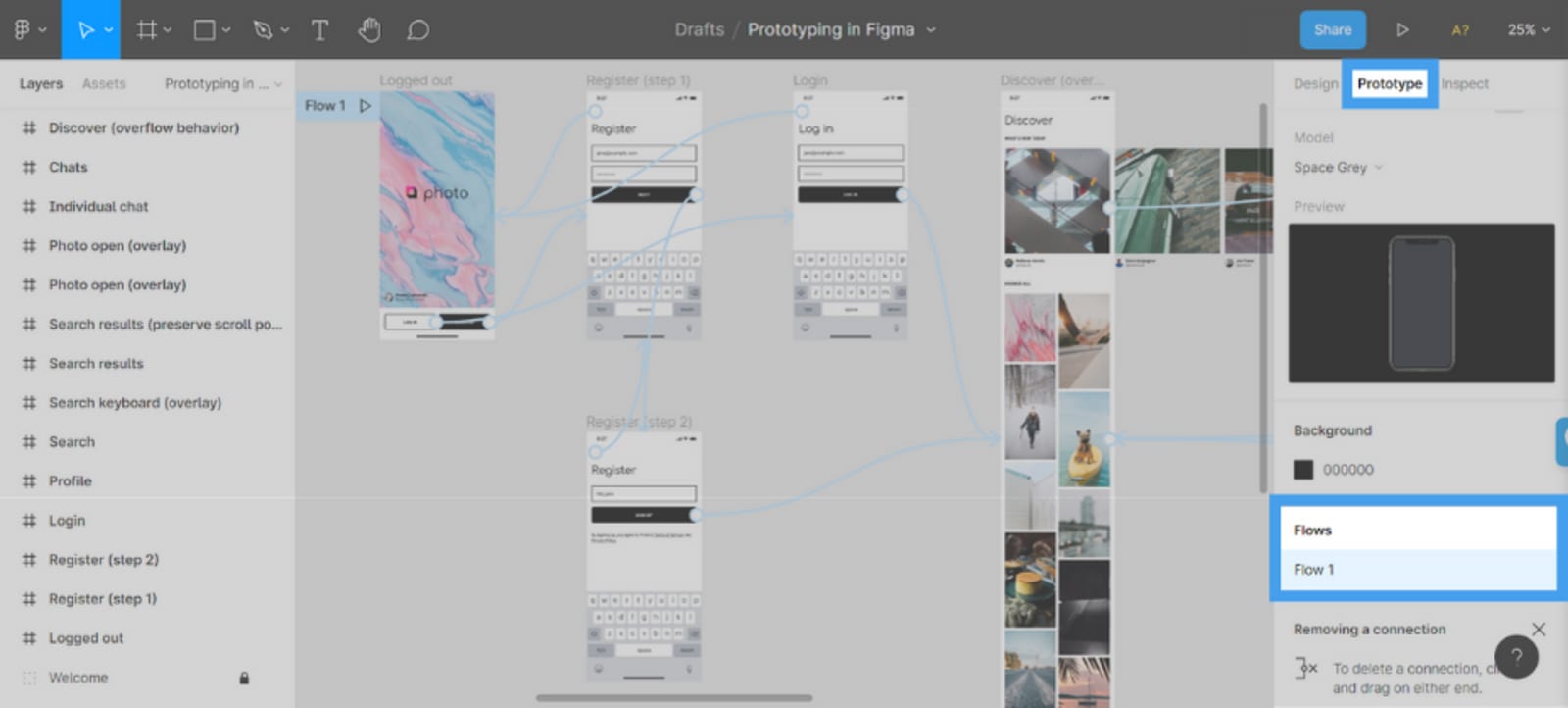Play Flow 1 from canvas flow label
The image size is (1568, 708).
(x=366, y=105)
